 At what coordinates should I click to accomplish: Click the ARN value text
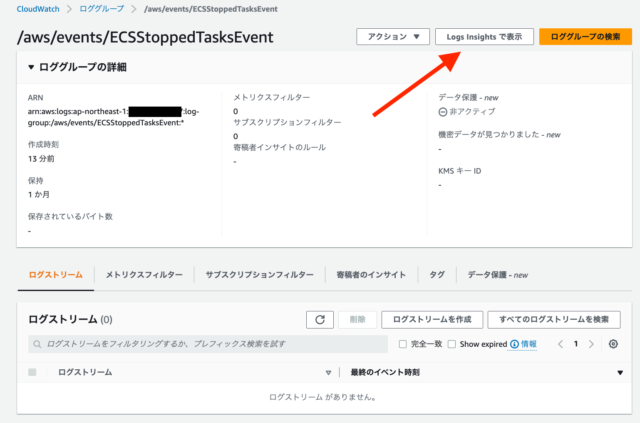point(113,117)
